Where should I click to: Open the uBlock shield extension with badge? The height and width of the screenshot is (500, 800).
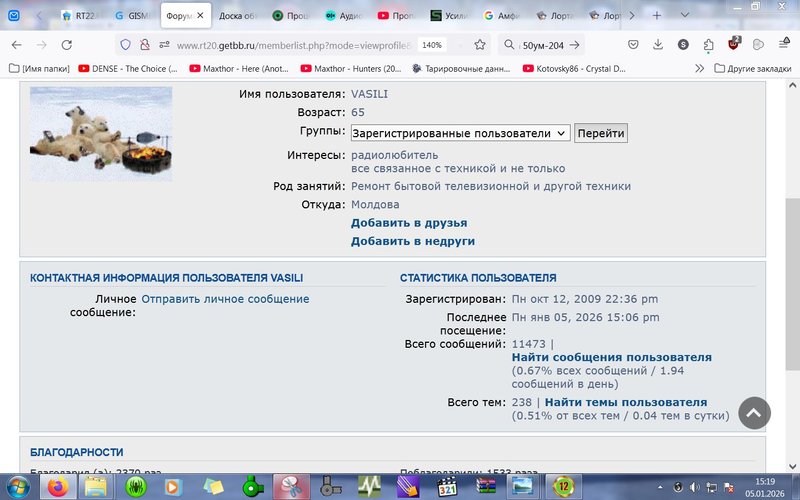coord(734,44)
